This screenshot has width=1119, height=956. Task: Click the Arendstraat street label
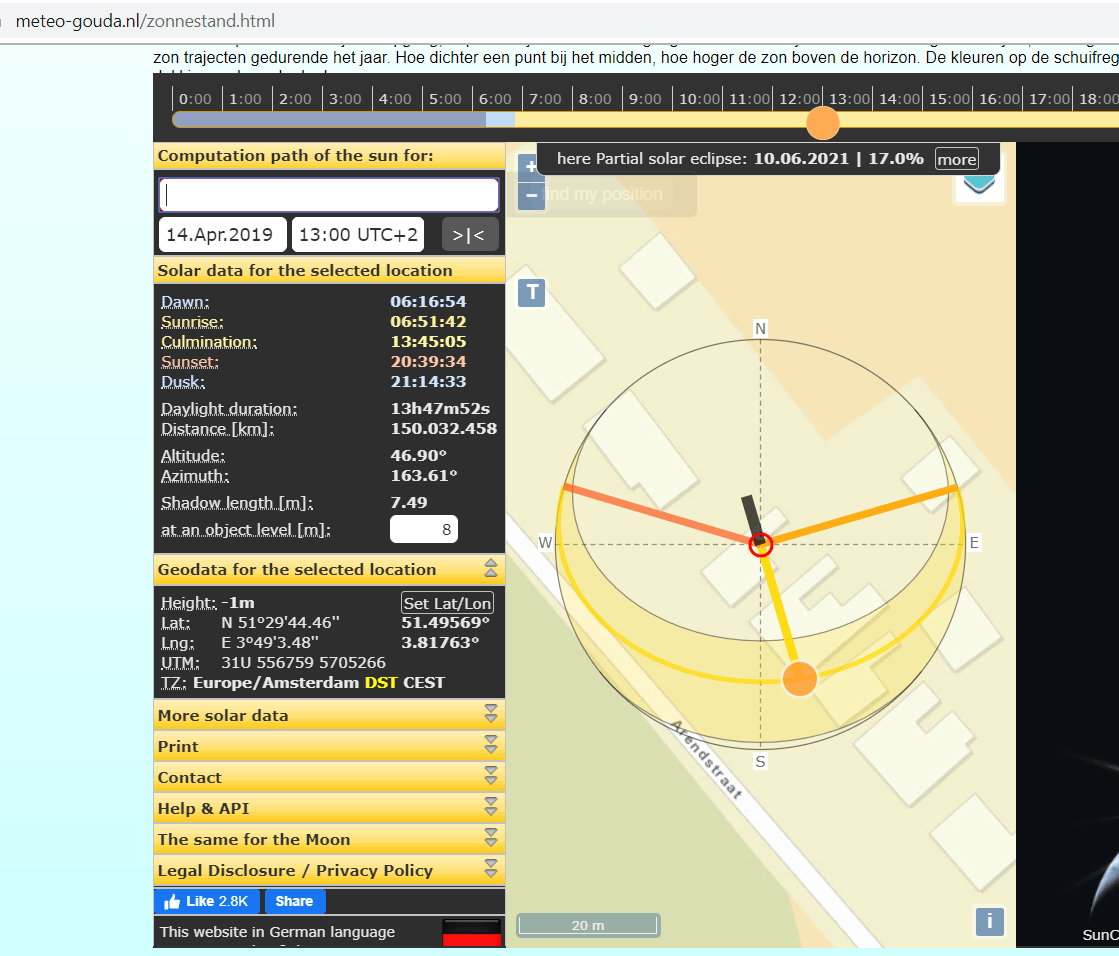707,760
